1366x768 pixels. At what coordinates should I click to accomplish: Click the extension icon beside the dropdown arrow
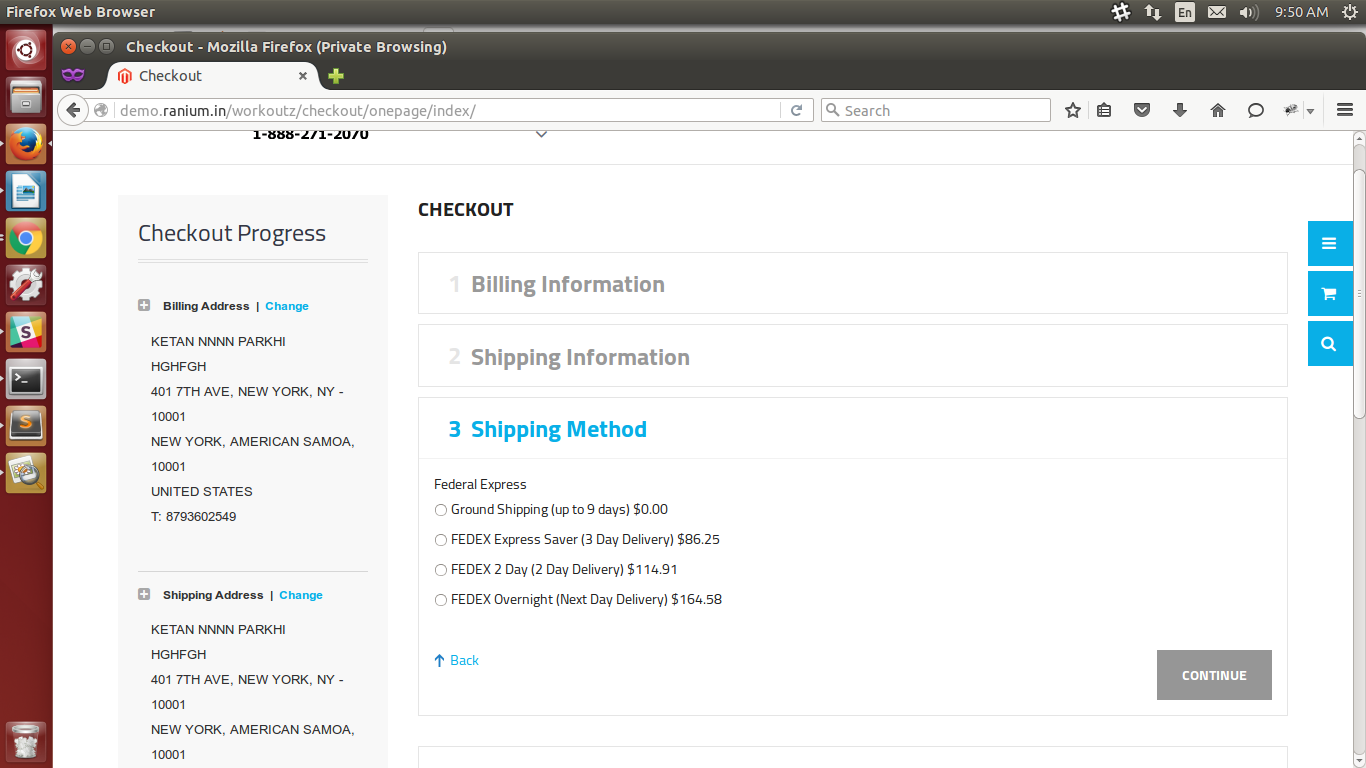coord(1291,110)
